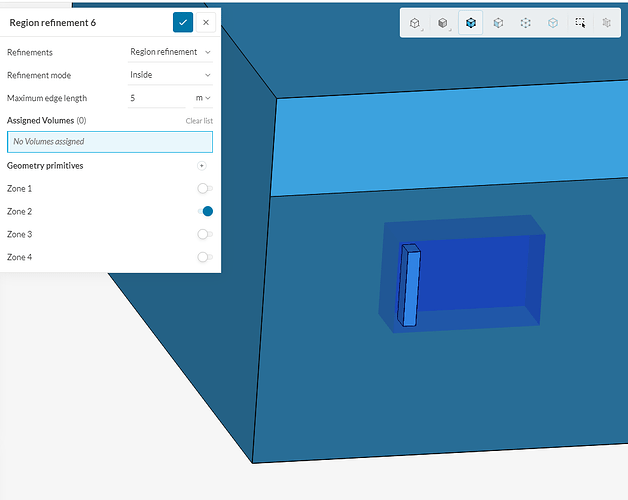This screenshot has width=628, height=500.
Task: Choose the dotted-outline cube view icon
Action: coord(525,23)
